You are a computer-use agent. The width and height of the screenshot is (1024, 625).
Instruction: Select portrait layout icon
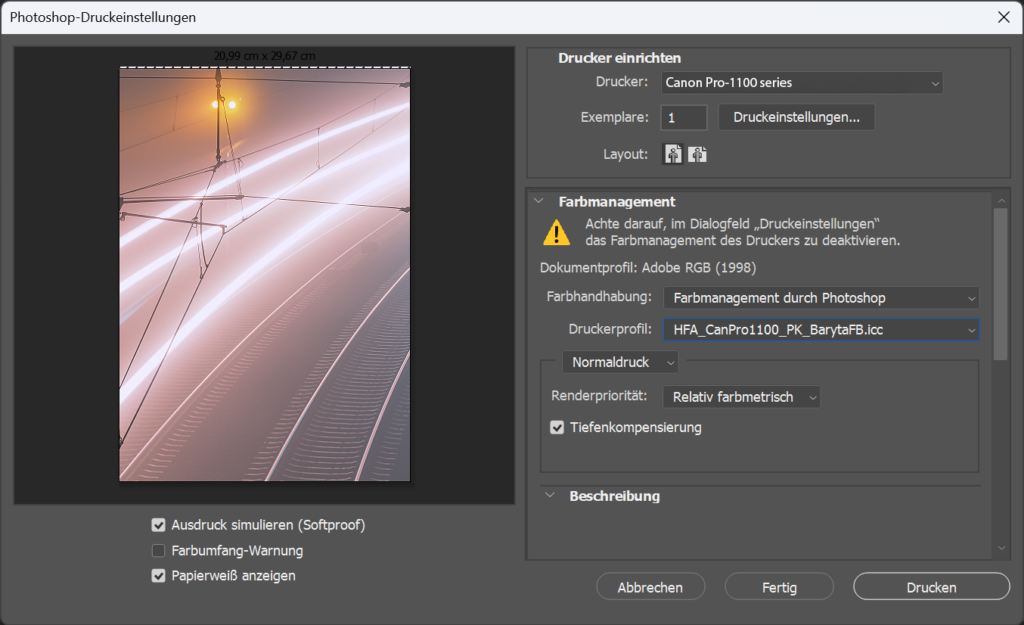[673, 154]
